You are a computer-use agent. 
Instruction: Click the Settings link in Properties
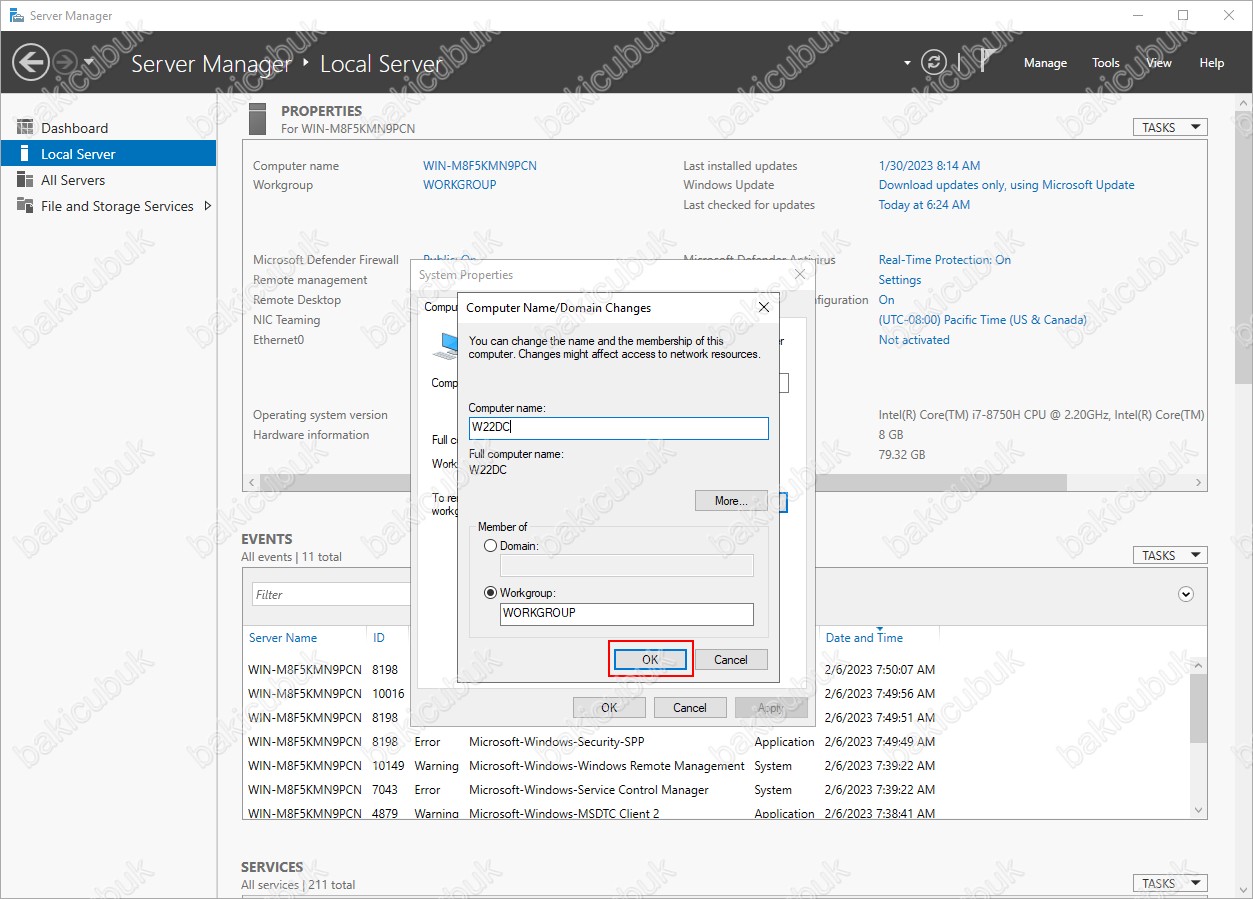tap(900, 280)
